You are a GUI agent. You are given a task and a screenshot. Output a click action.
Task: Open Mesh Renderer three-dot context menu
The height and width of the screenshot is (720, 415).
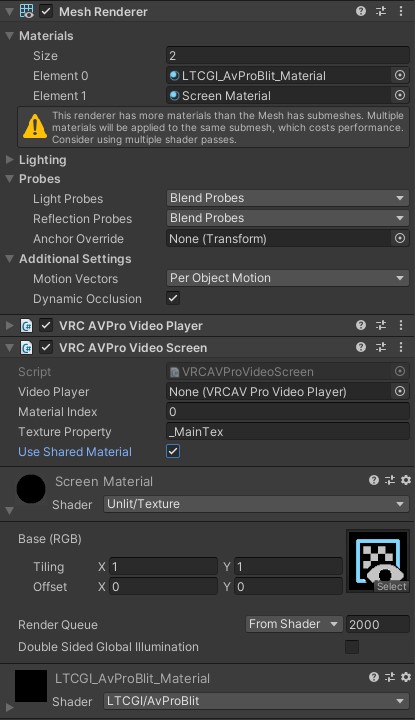401,11
